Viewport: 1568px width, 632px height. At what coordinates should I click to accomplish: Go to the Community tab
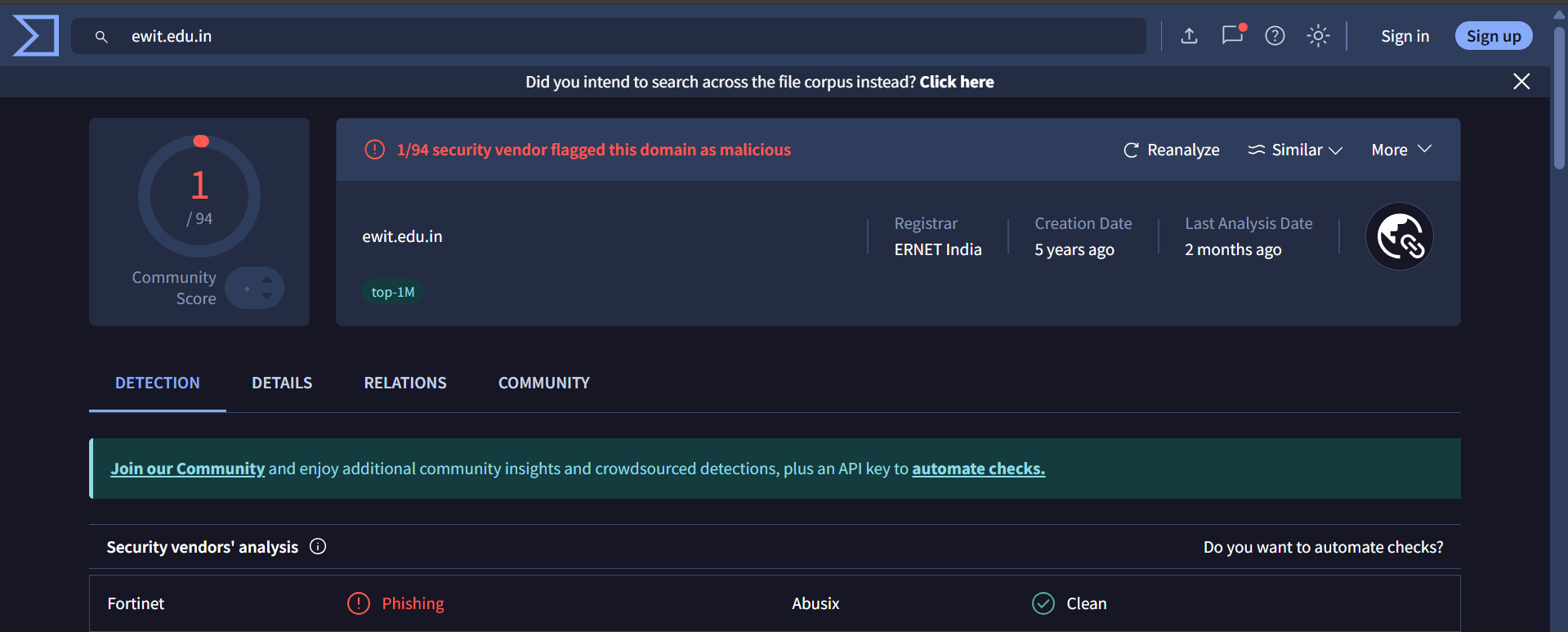coord(543,383)
